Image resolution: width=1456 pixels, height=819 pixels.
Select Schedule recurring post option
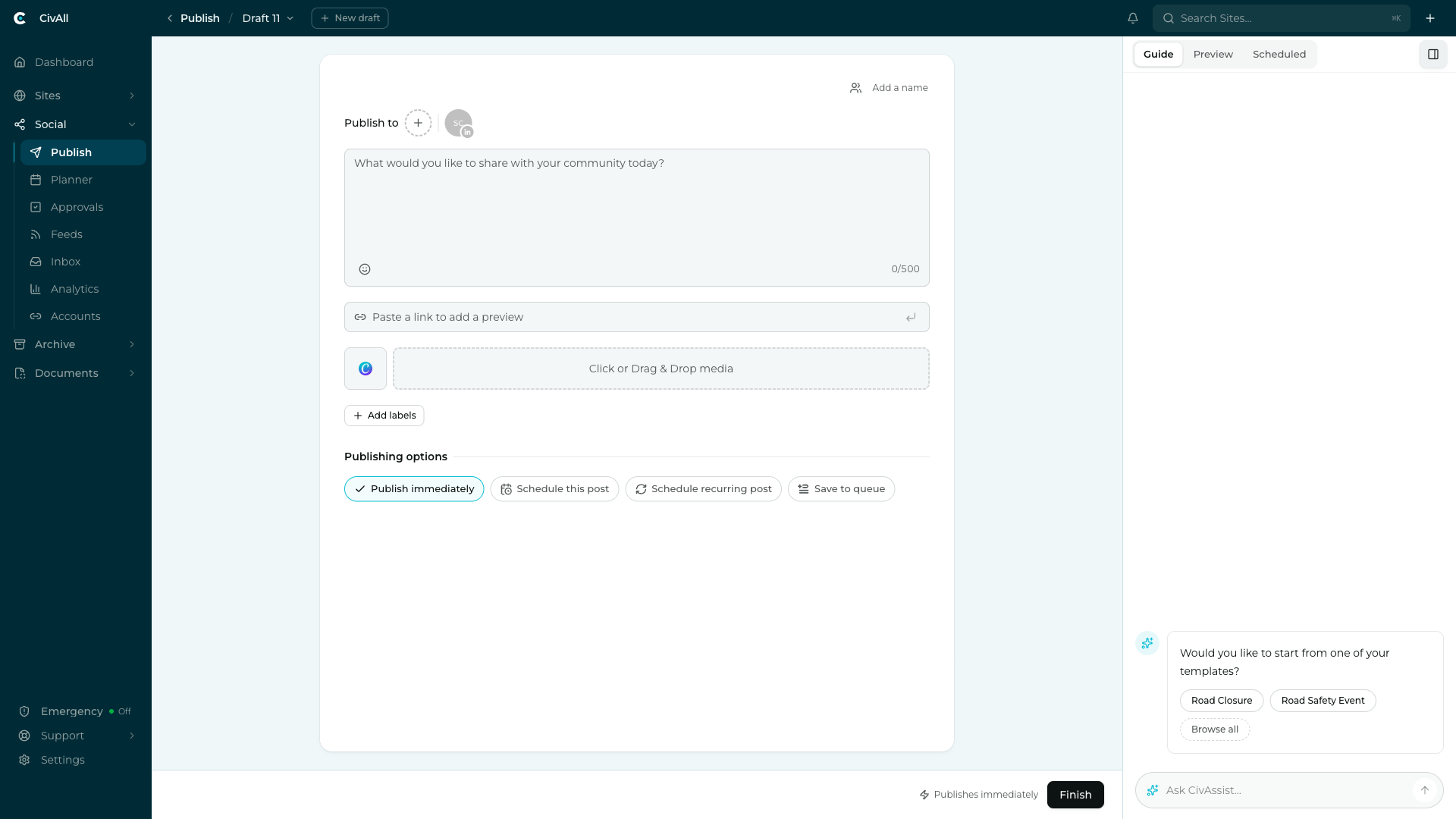pyautogui.click(x=703, y=489)
